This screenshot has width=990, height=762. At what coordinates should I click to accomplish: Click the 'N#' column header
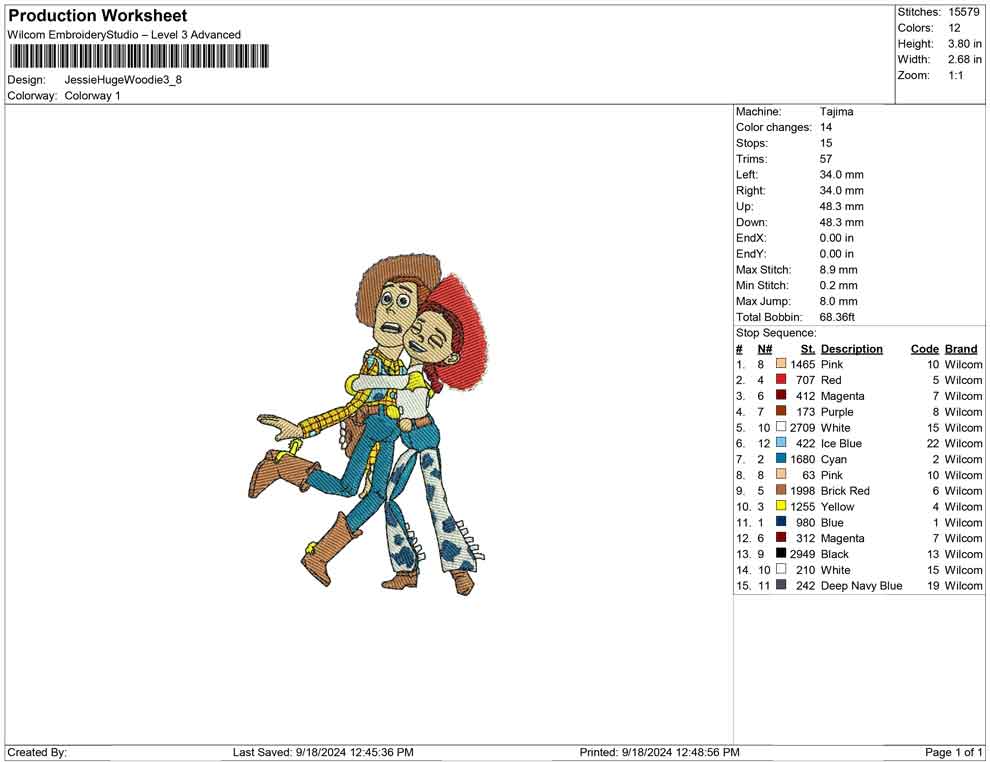click(765, 349)
